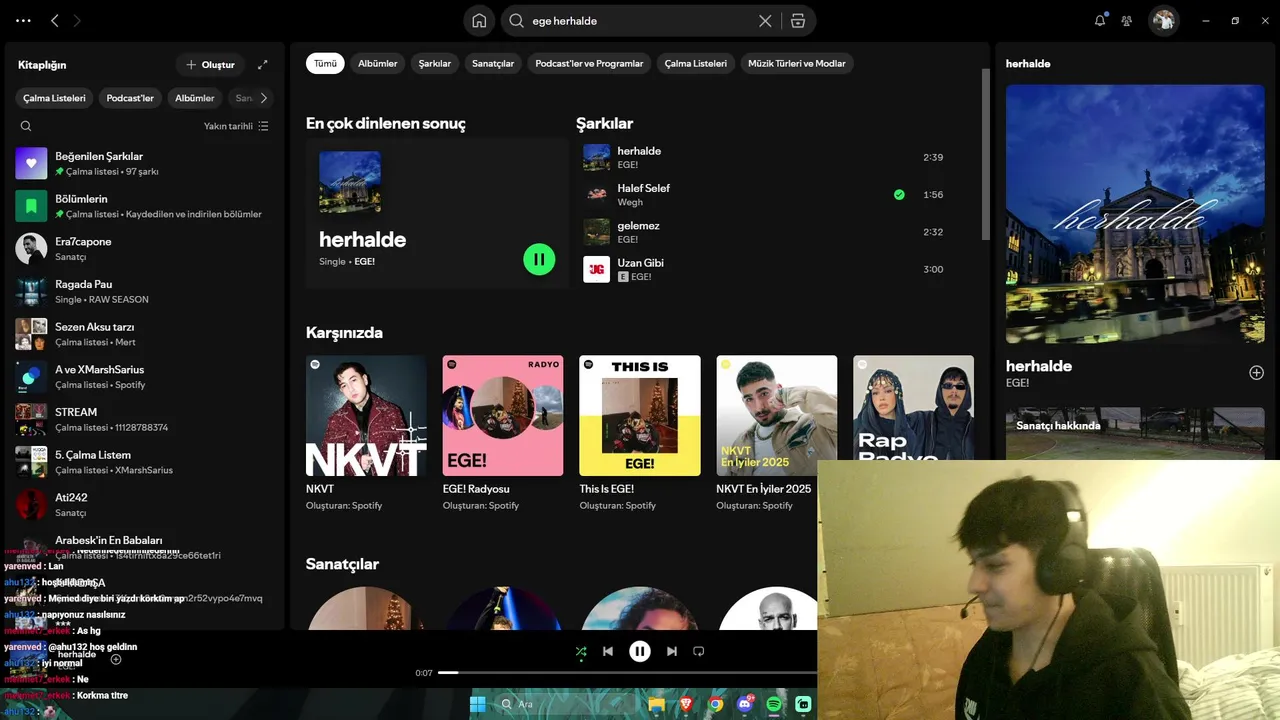The height and width of the screenshot is (720, 1280).
Task: Open Sanatçı hakkında card
Action: click(x=1135, y=433)
